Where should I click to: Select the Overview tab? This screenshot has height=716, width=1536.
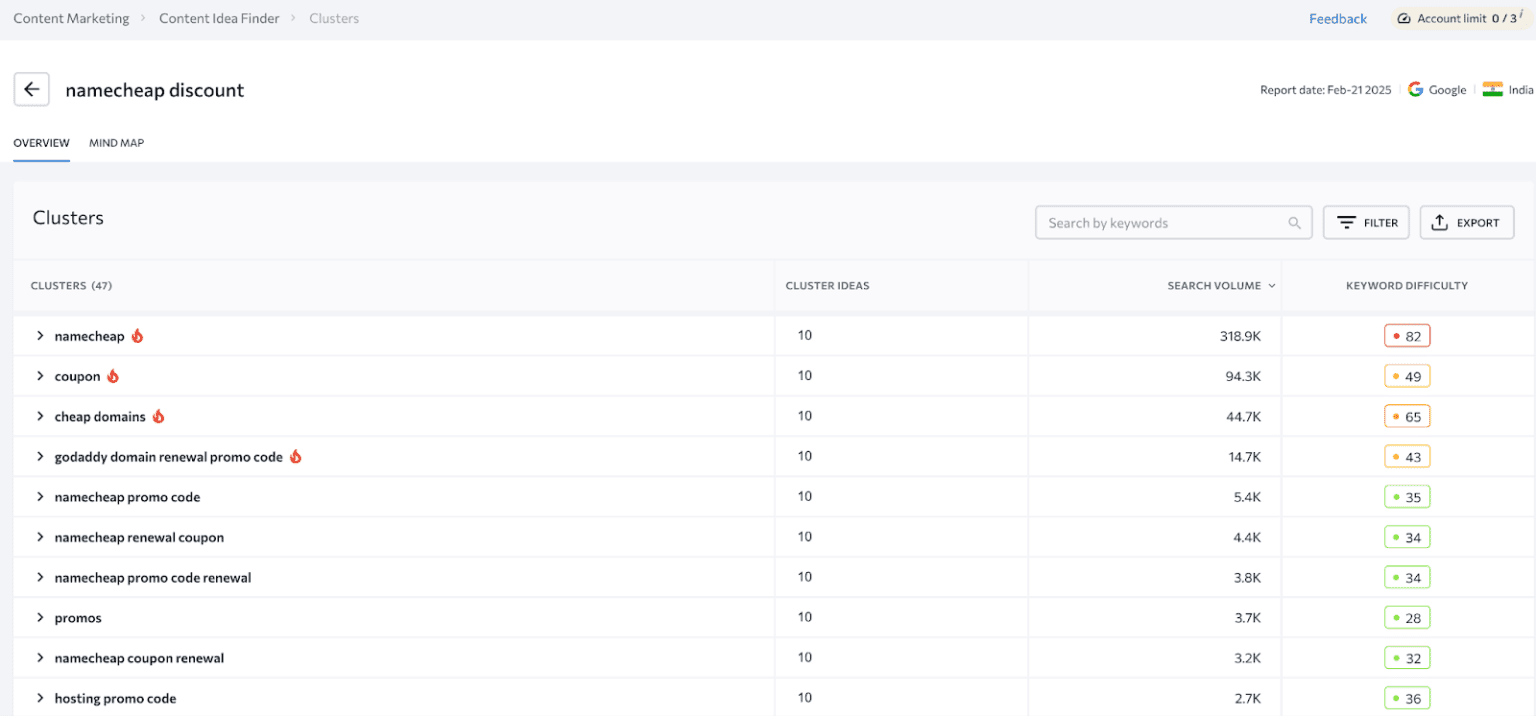coord(41,143)
